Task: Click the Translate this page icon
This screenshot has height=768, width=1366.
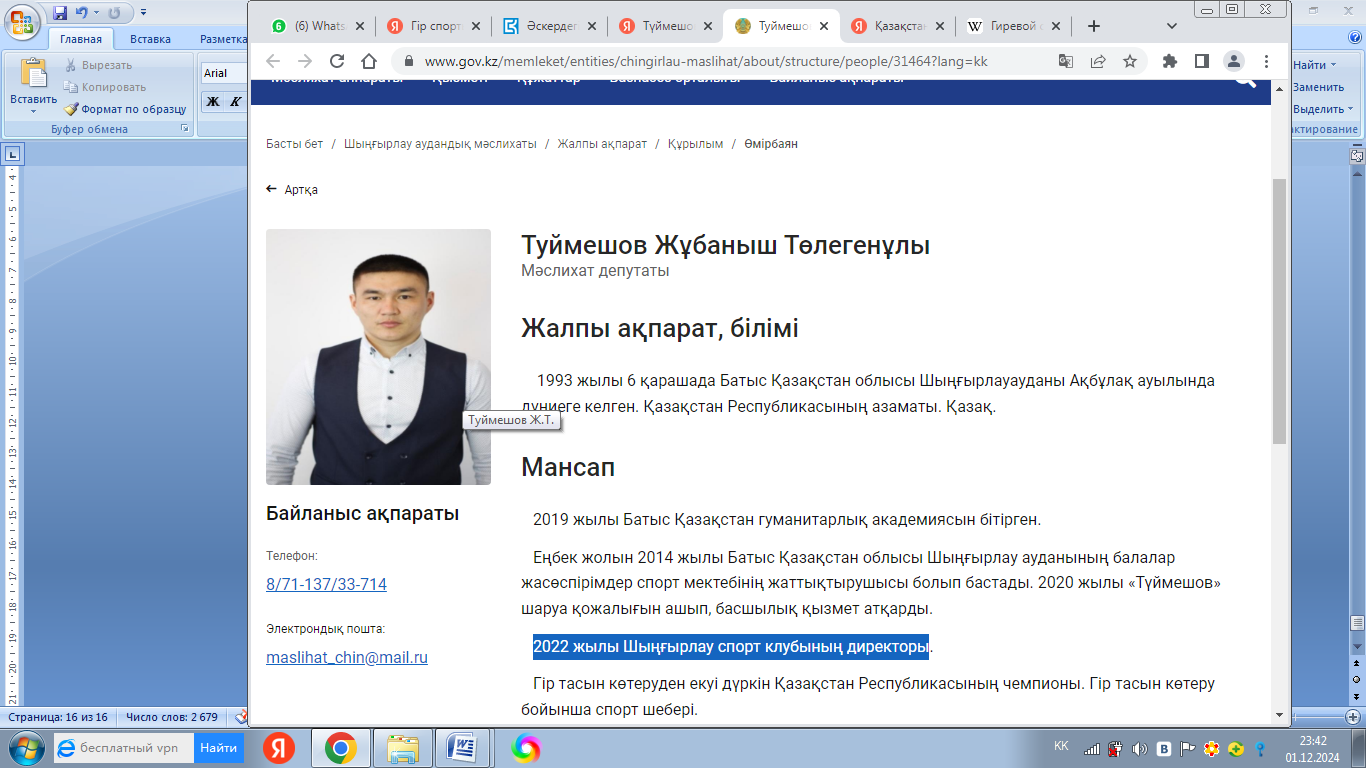Action: 1066,61
